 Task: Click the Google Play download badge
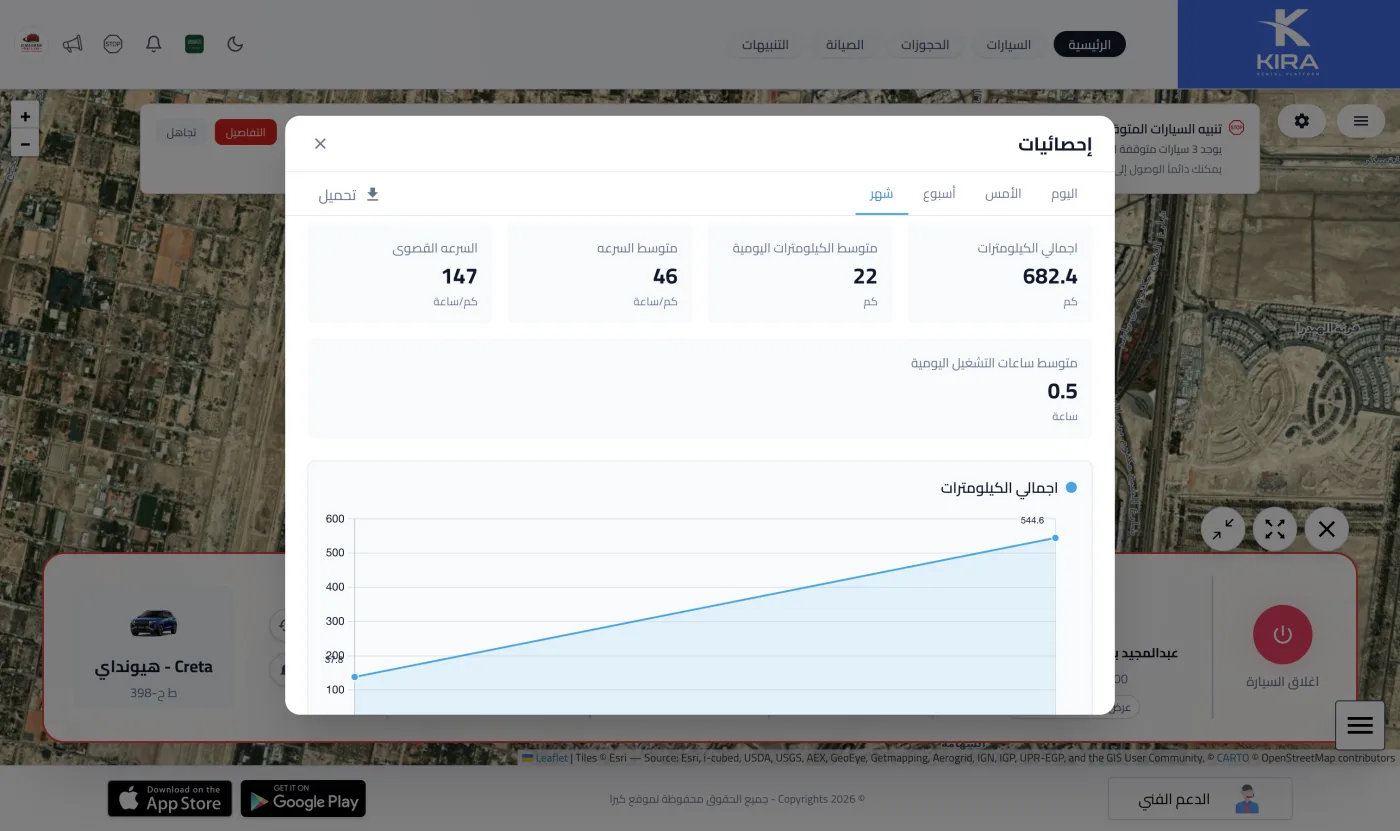coord(303,798)
